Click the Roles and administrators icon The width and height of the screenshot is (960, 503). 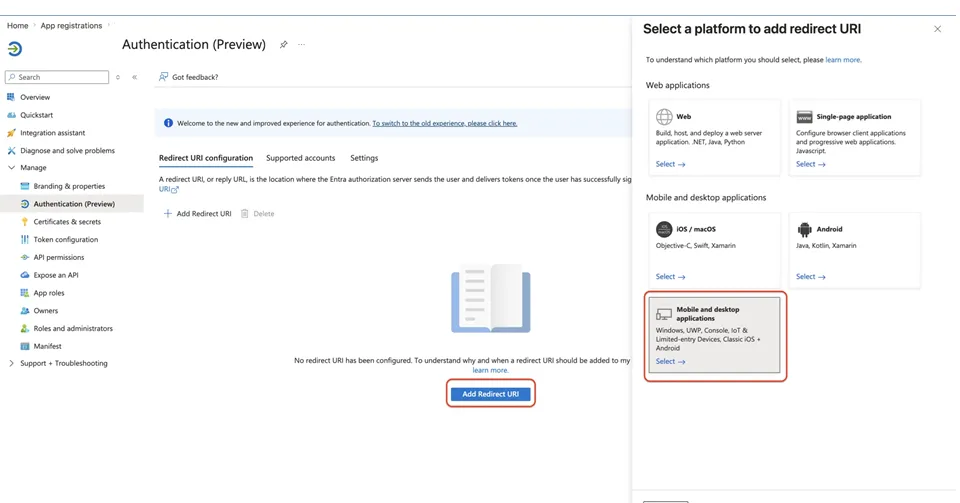[24, 328]
